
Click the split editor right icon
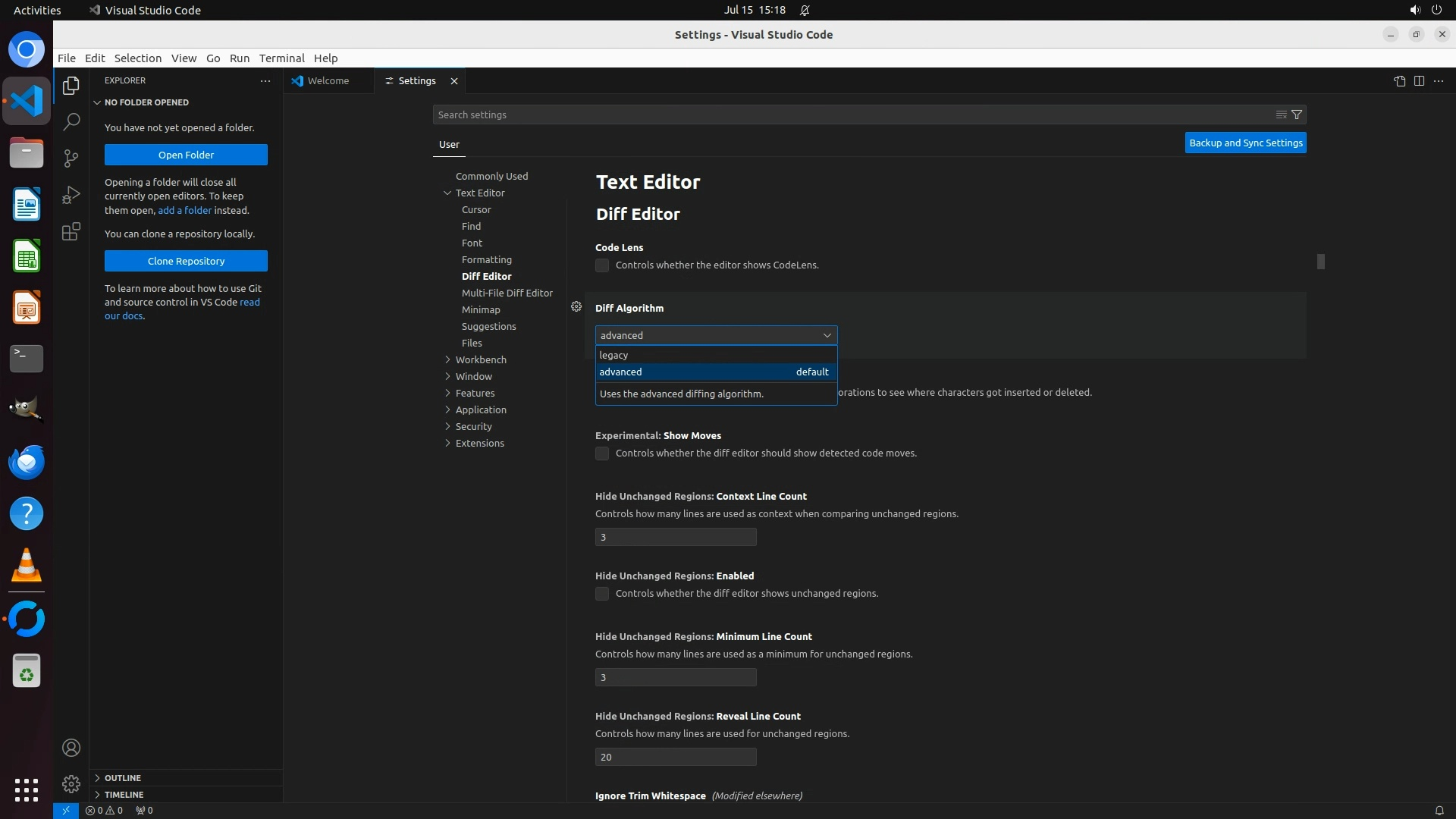tap(1419, 81)
